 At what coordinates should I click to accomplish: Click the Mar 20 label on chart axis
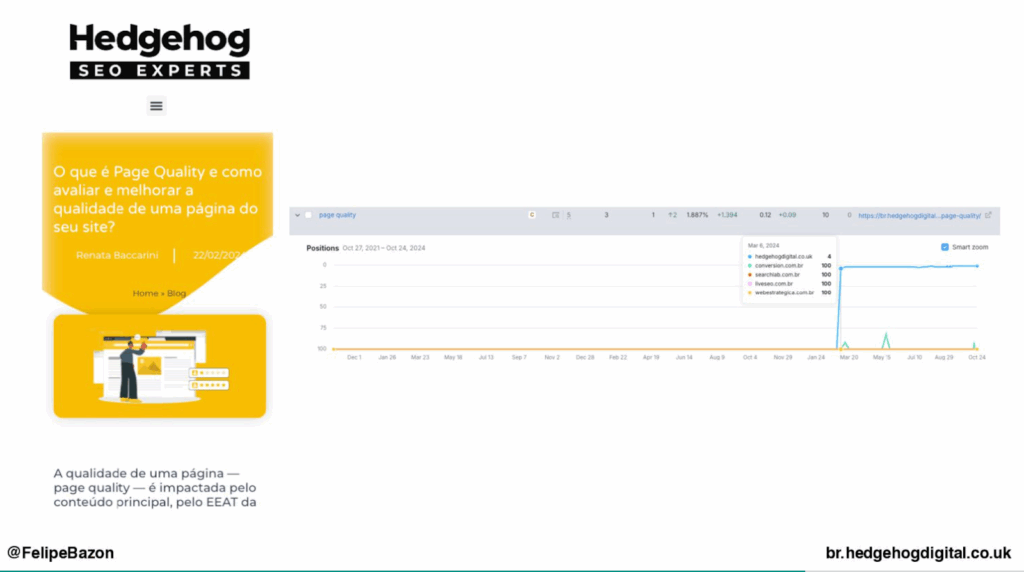[850, 356]
